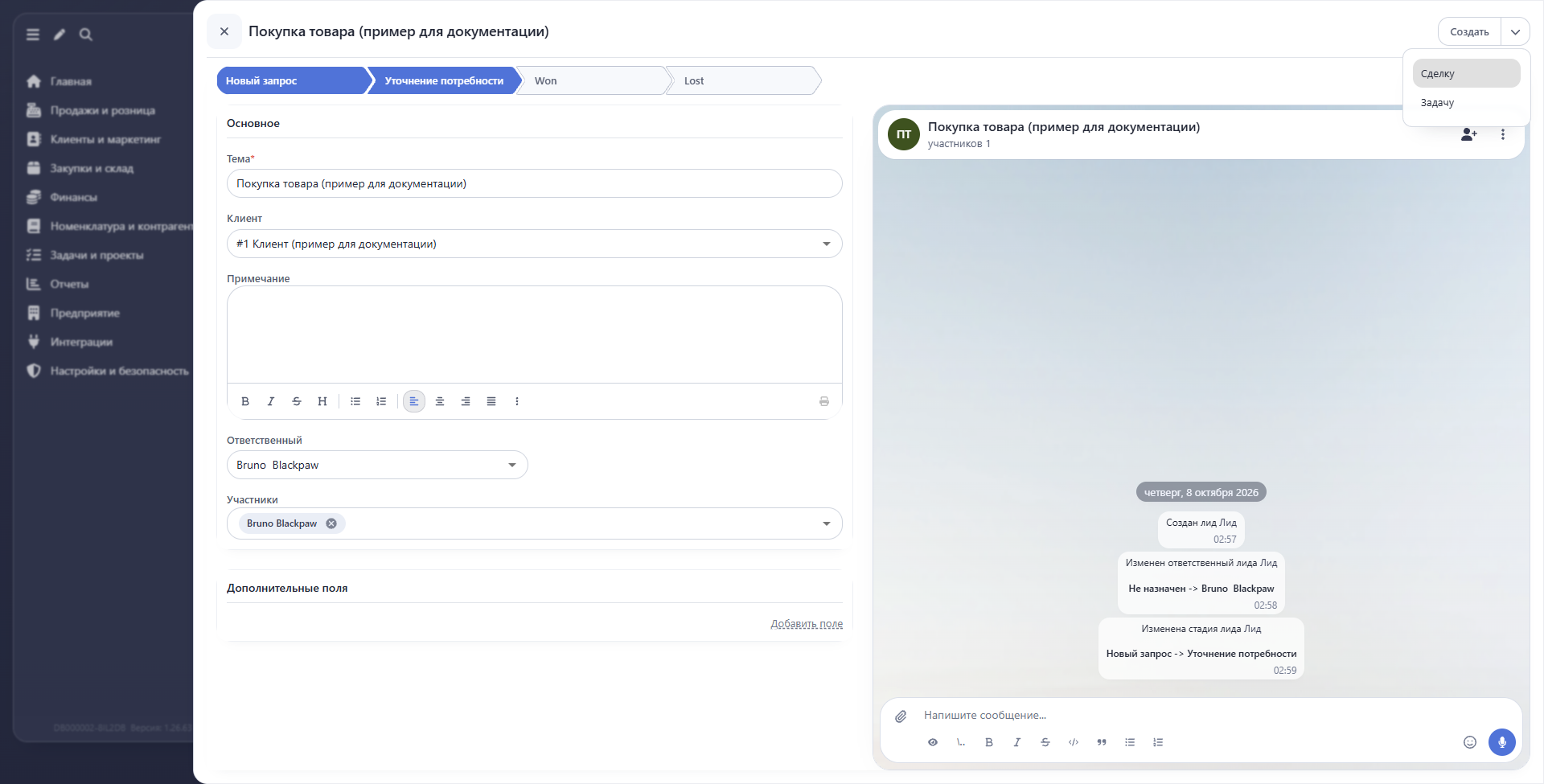This screenshot has width=1544, height=784.
Task: Open Продажи и розница in sidebar
Action: [102, 110]
